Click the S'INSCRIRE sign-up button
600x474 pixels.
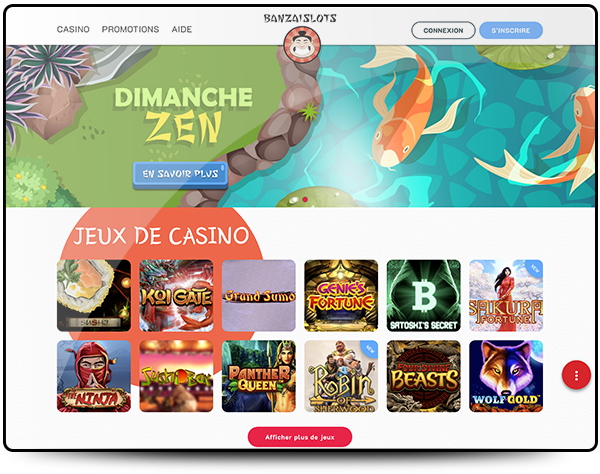click(510, 30)
